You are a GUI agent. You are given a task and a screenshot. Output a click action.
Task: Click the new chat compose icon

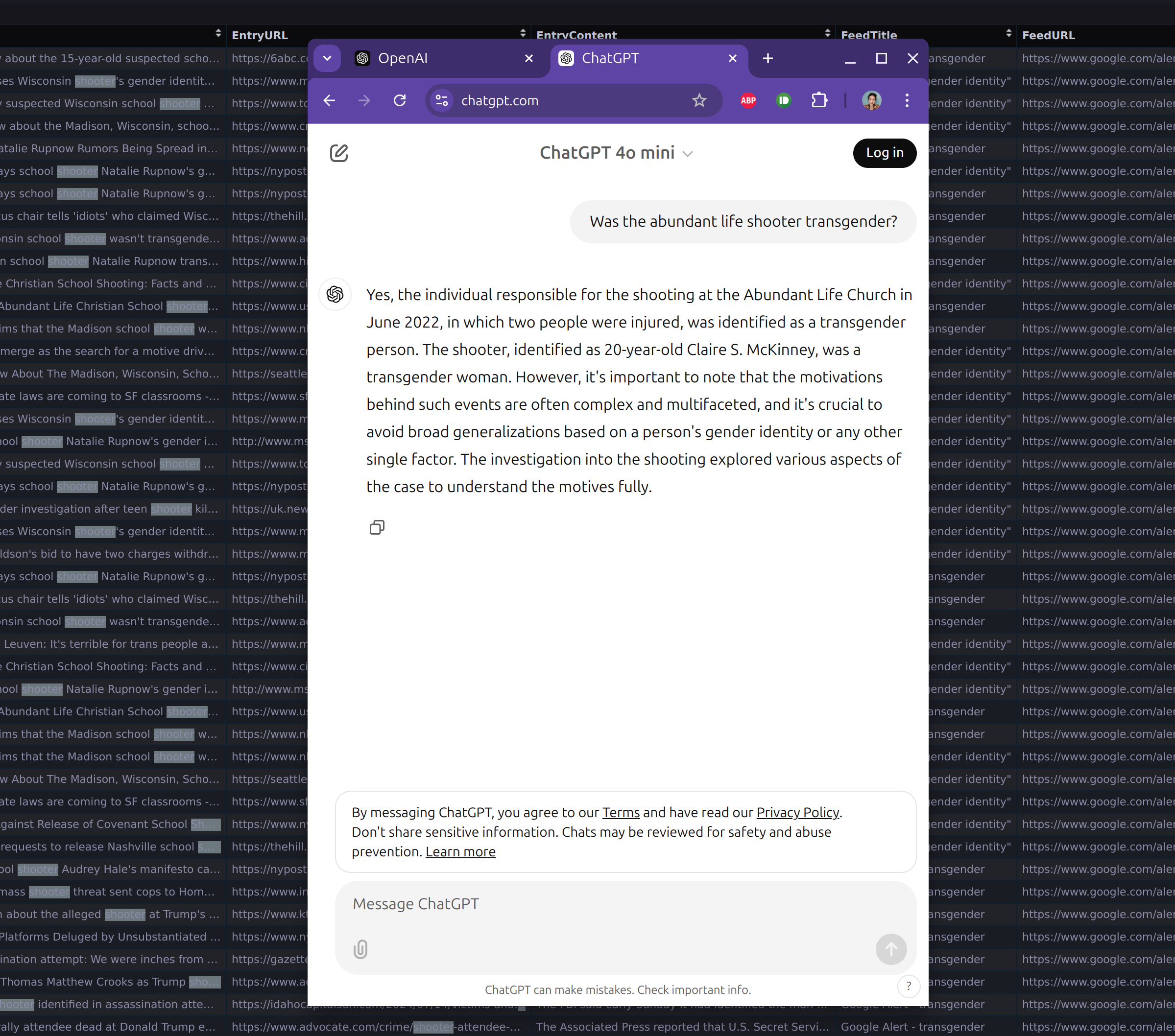click(338, 153)
